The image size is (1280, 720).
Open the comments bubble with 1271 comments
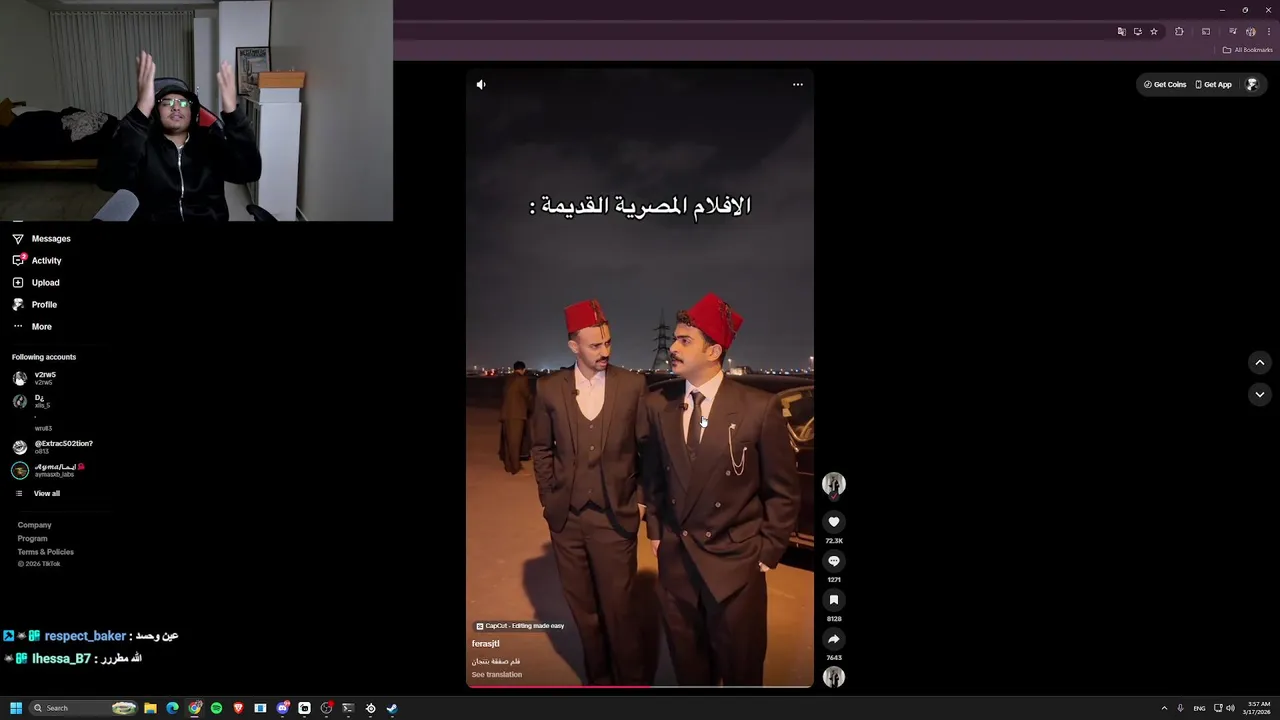[x=834, y=561]
